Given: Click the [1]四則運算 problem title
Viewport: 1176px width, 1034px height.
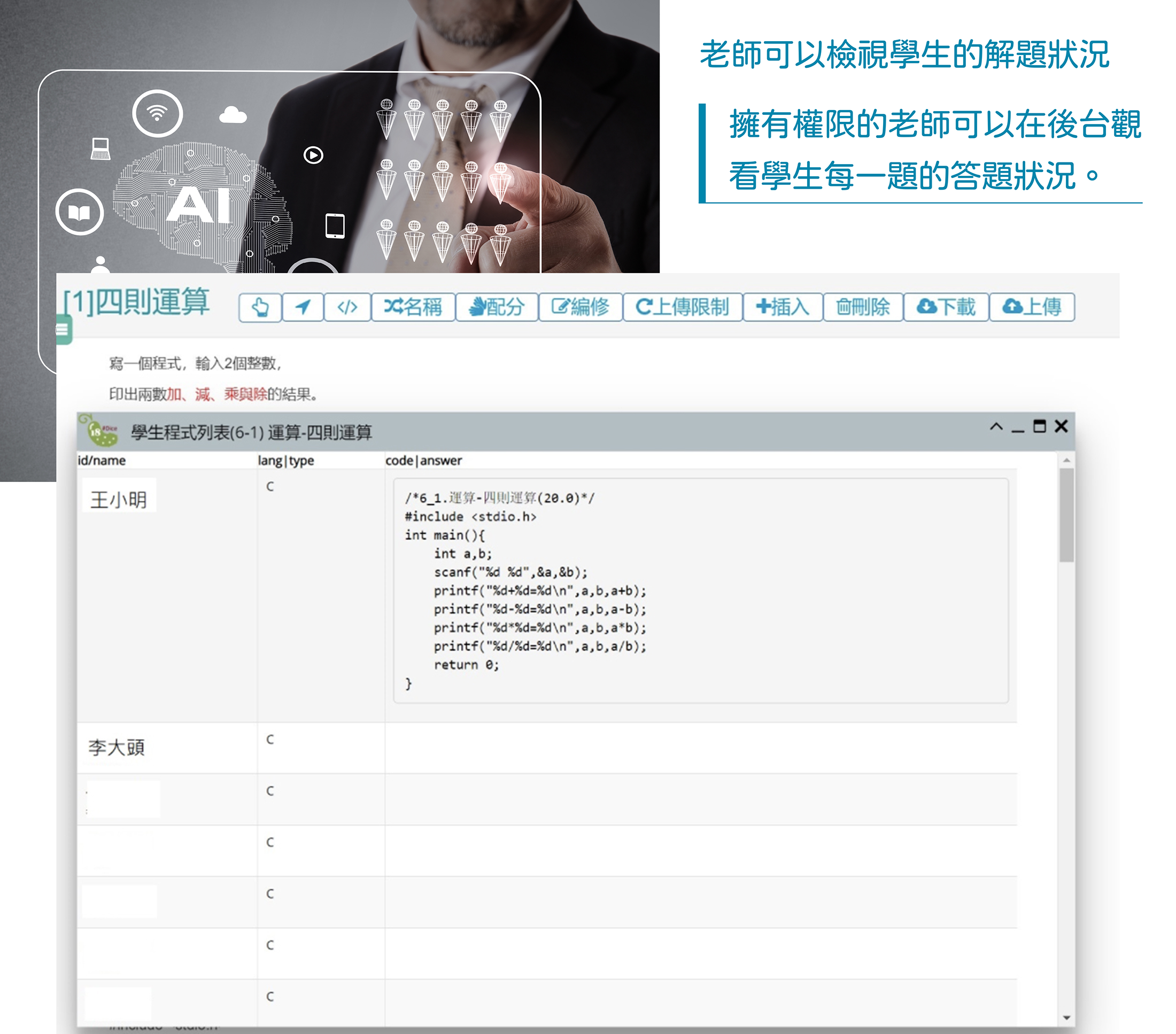Looking at the screenshot, I should 136,302.
